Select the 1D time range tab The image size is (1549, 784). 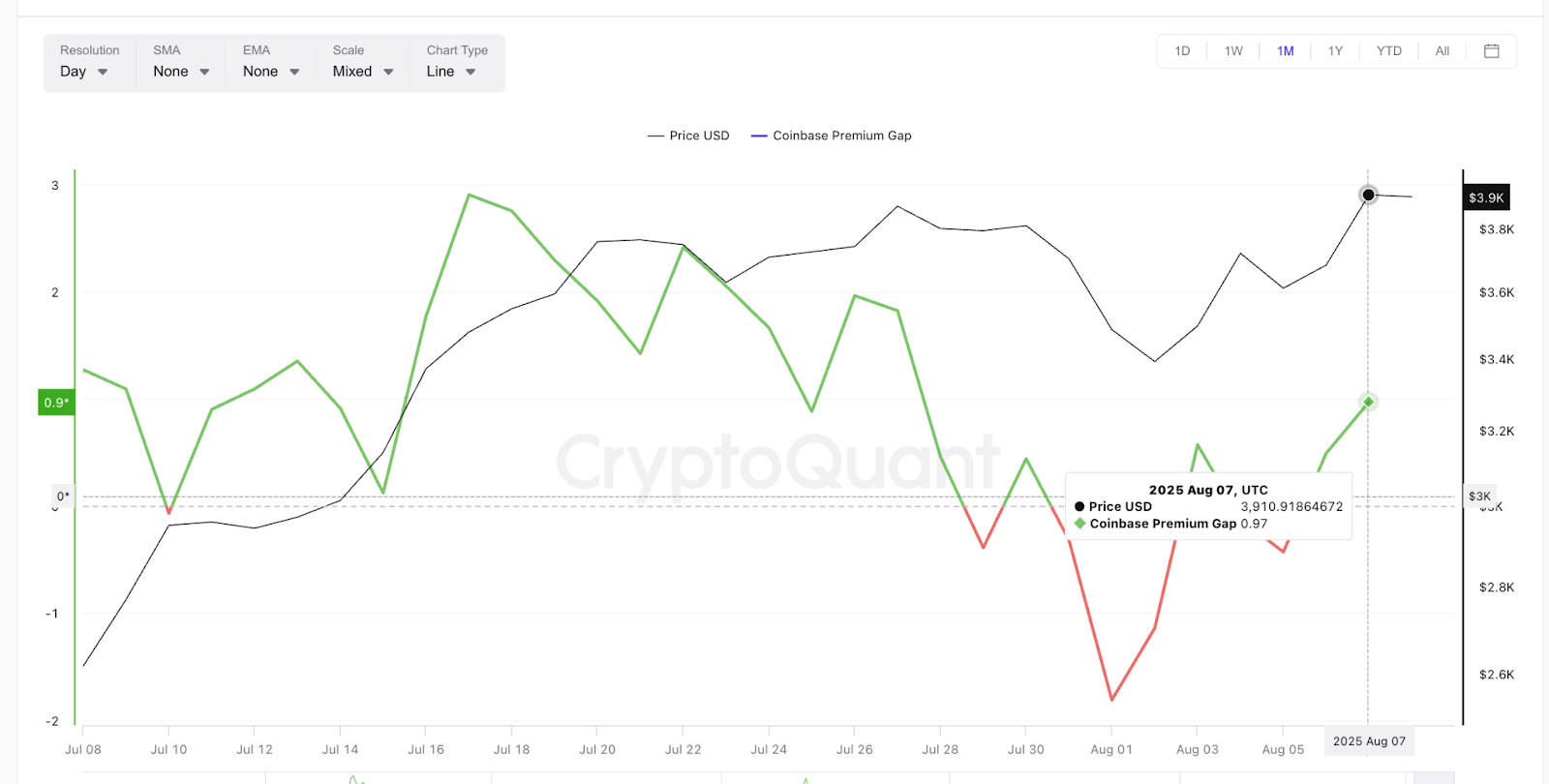tap(1182, 51)
